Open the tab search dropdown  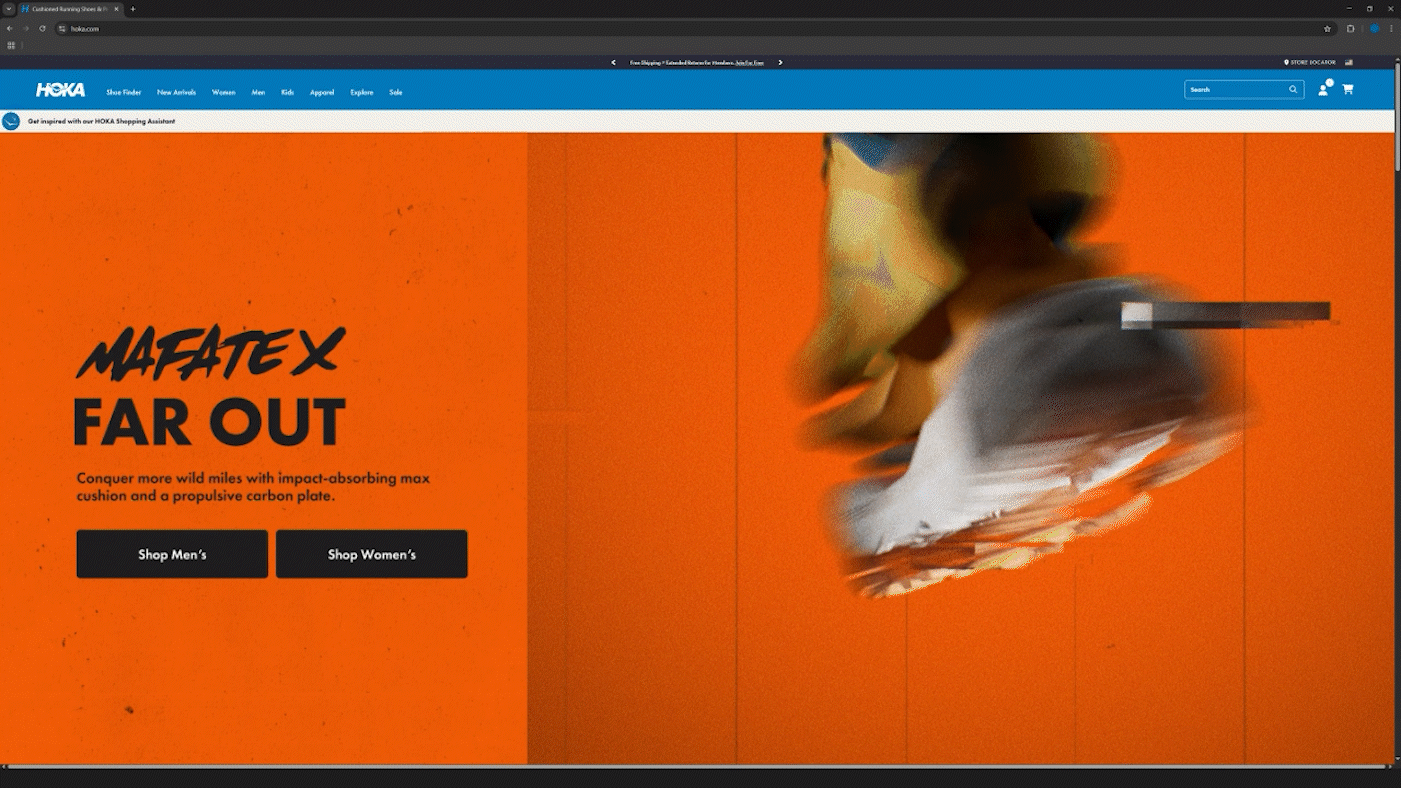tap(8, 9)
